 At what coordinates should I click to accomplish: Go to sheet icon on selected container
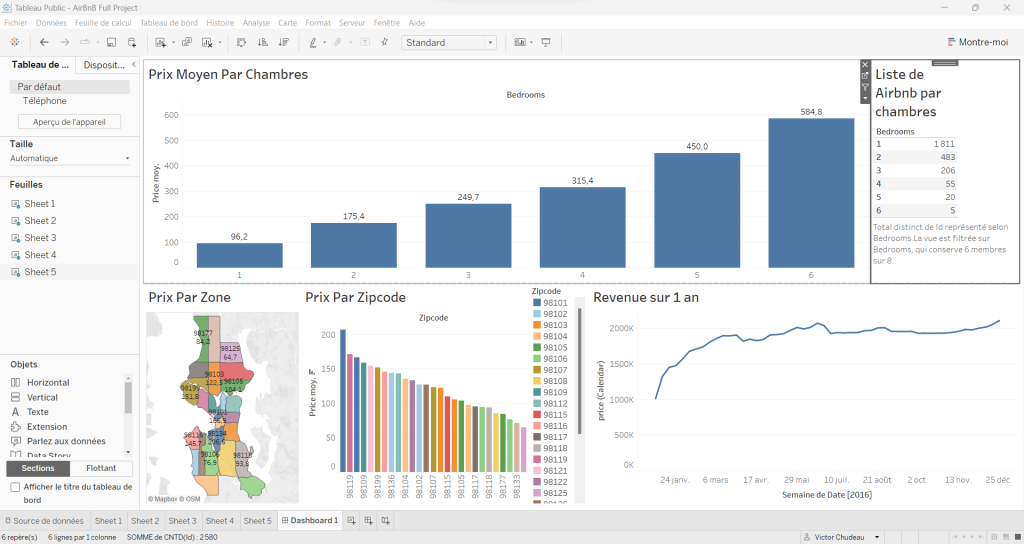[x=865, y=76]
